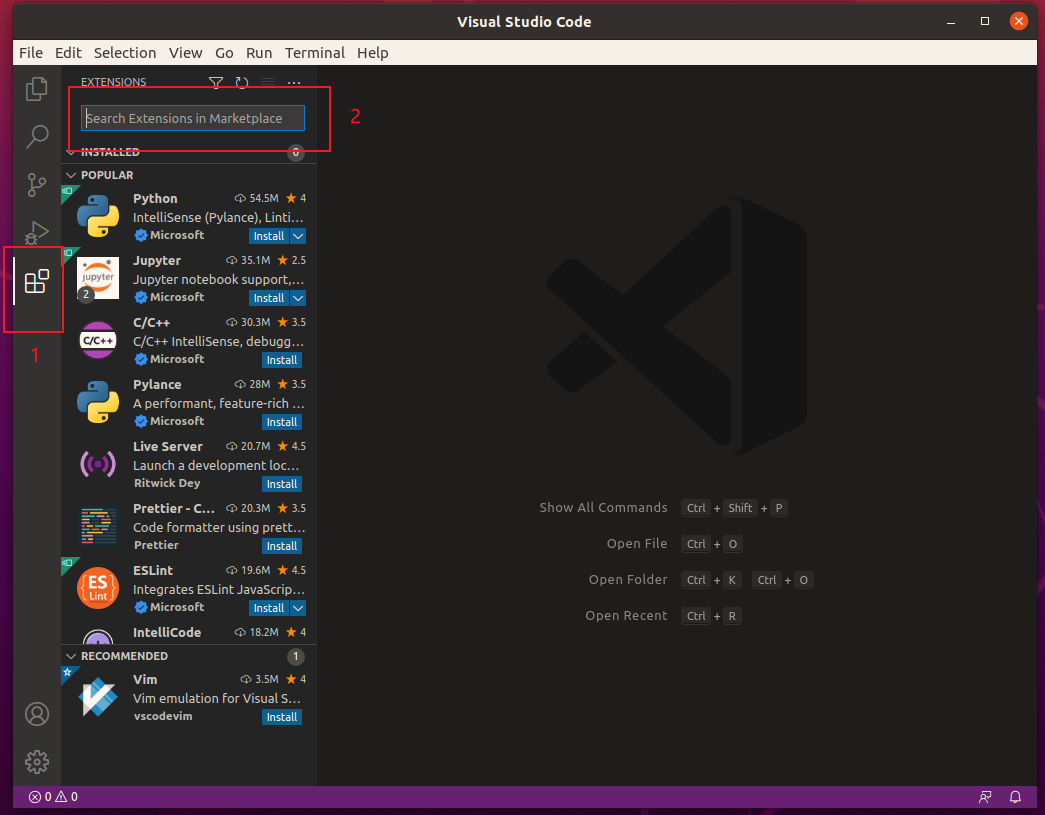Install the Prettier code formatter
Viewport: 1045px width, 815px height.
(x=281, y=545)
